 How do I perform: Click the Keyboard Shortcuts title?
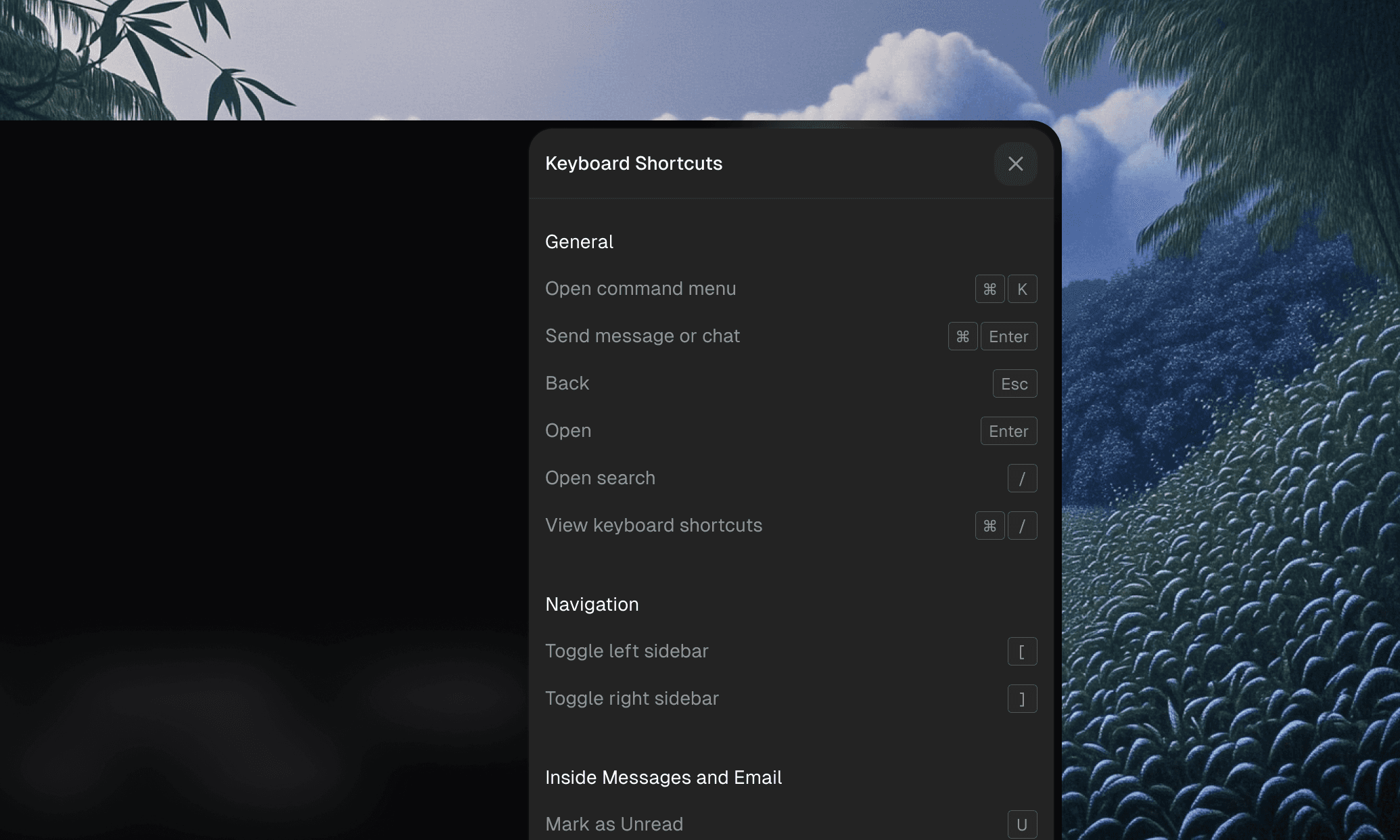pos(633,164)
